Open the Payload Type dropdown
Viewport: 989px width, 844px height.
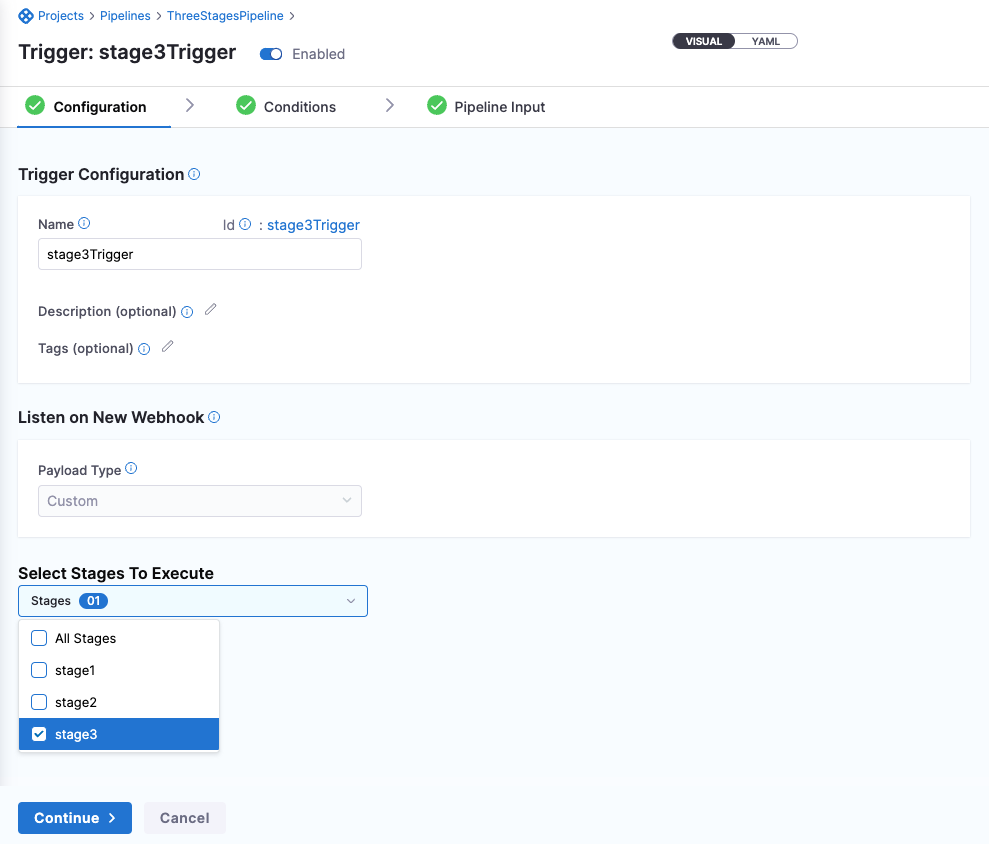click(199, 501)
